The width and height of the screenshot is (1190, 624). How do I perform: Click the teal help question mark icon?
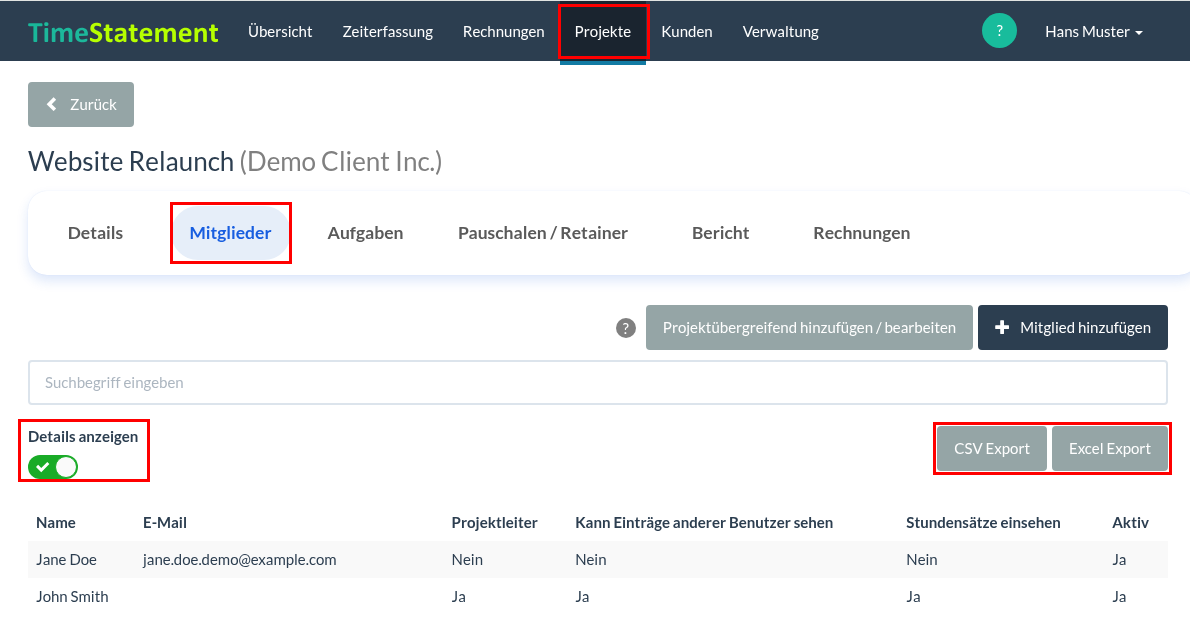tap(999, 31)
